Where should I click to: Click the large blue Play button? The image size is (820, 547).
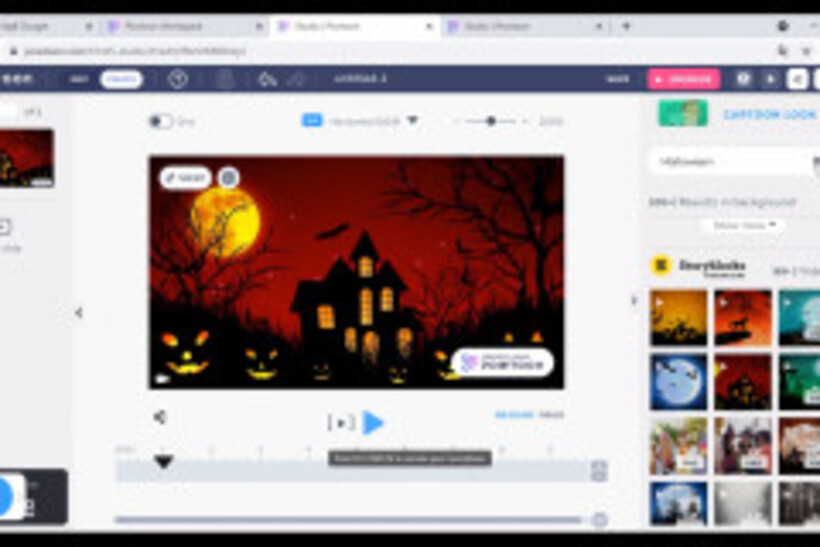point(373,423)
